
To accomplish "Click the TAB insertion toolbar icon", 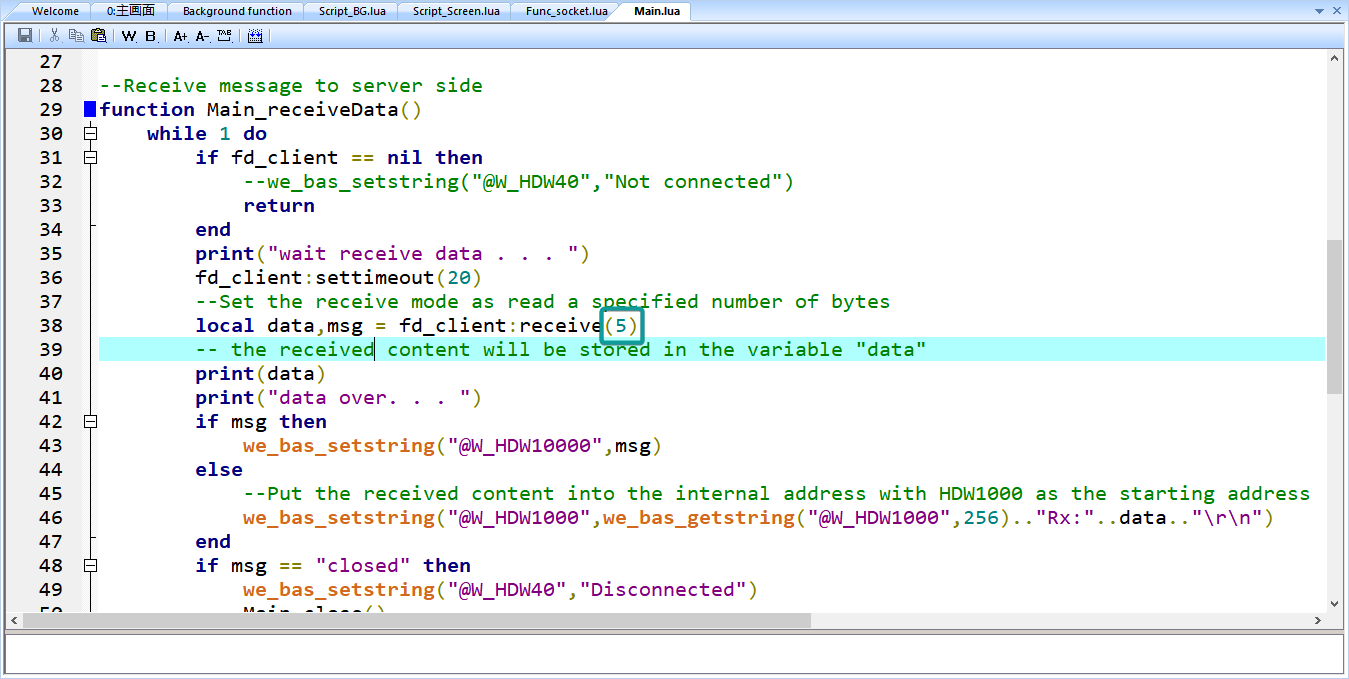I will (224, 35).
